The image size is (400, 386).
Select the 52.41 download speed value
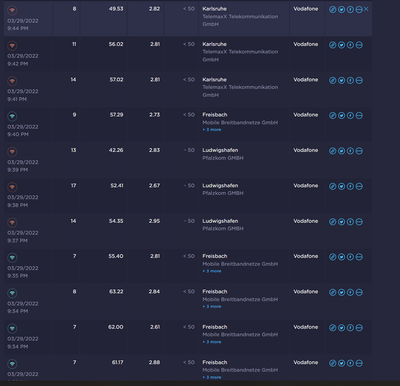117,185
